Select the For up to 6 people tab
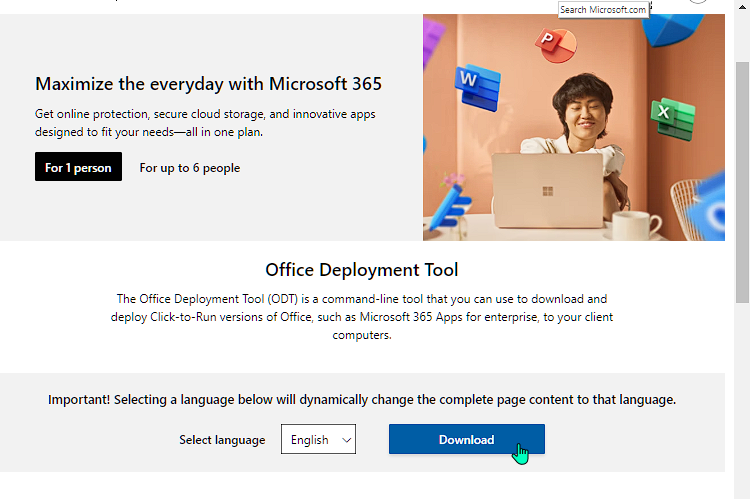This screenshot has height=499, width=750. (189, 168)
